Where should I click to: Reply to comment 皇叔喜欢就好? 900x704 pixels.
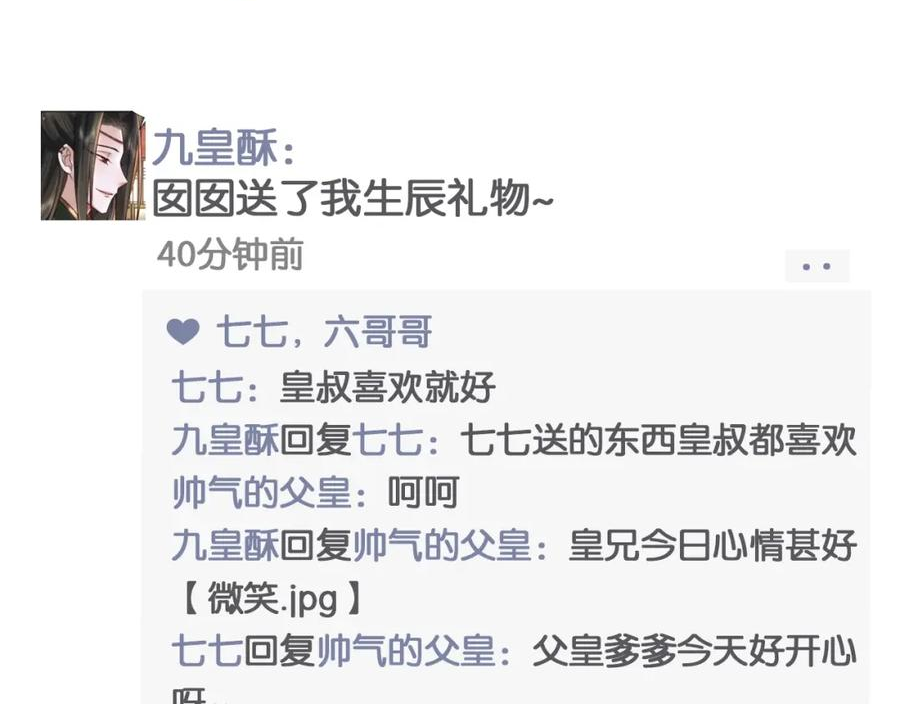(x=387, y=387)
